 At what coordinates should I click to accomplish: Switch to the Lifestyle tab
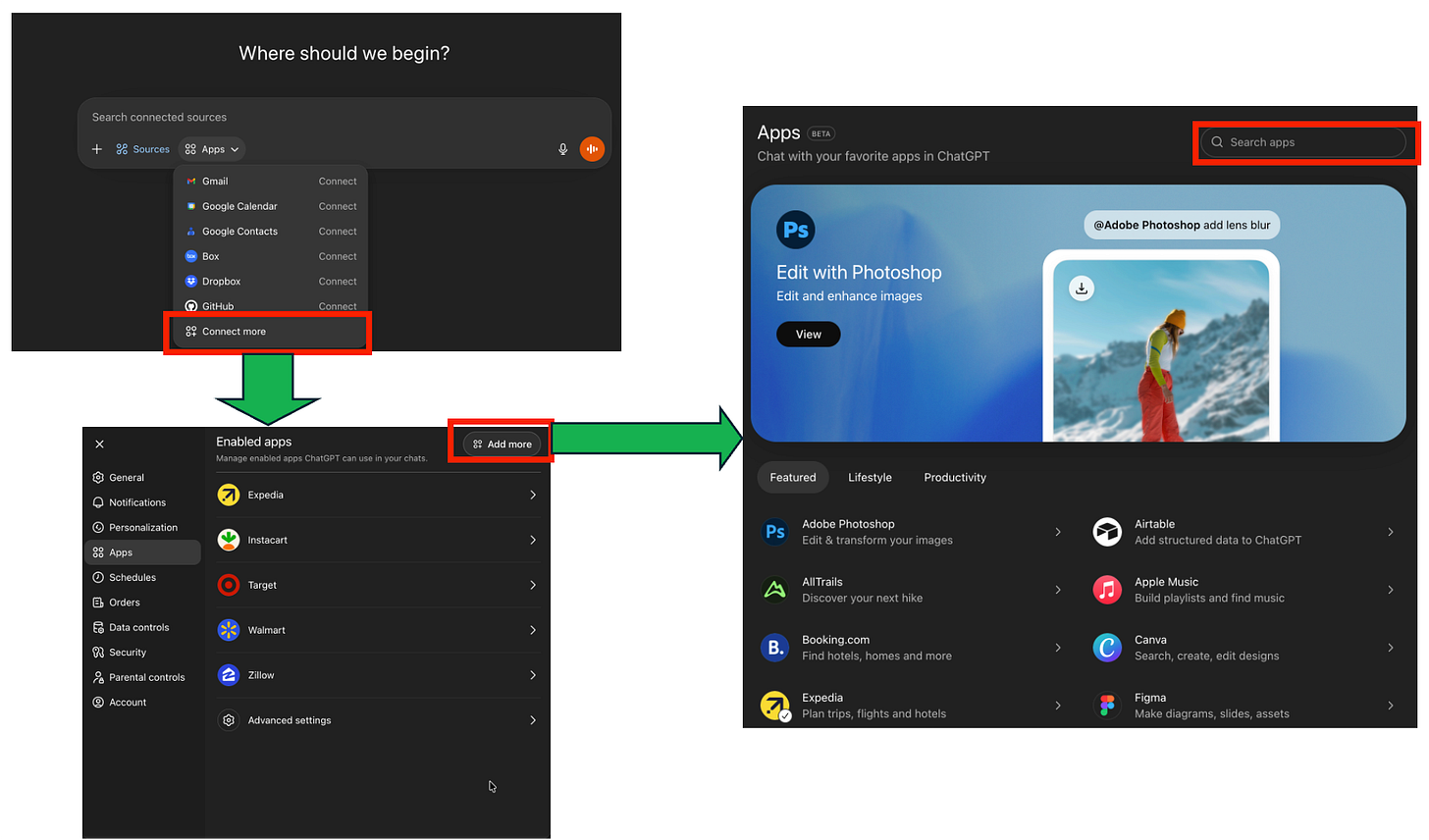(x=870, y=478)
